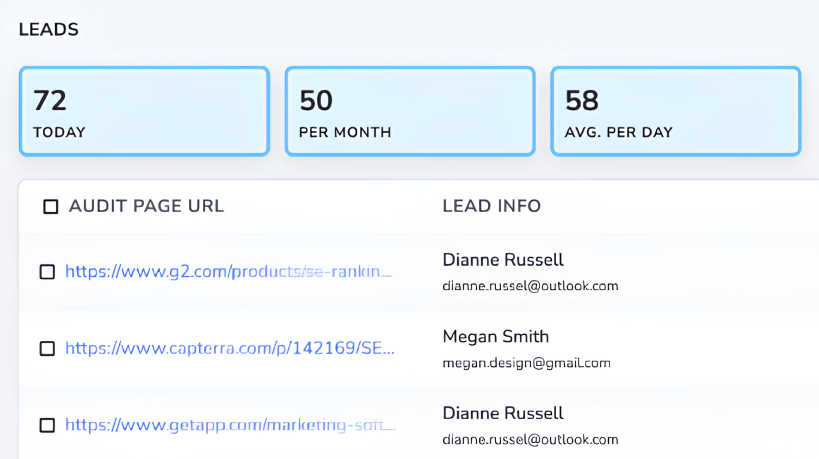Tick the capterra.com row checkbox
This screenshot has width=819, height=459.
(47, 349)
